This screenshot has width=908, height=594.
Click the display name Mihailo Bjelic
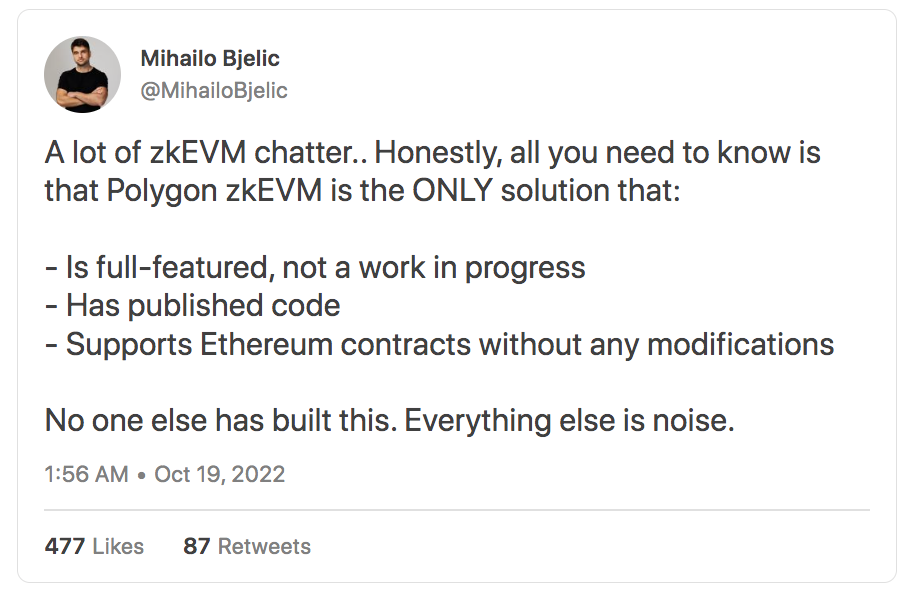[210, 58]
